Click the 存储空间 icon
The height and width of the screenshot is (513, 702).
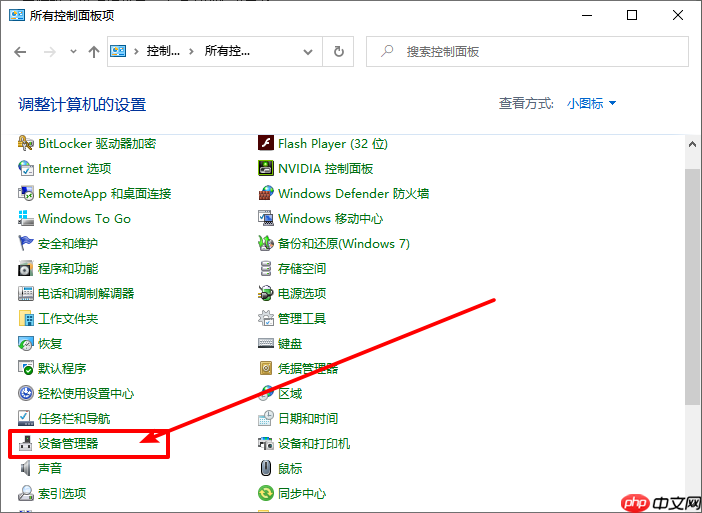(x=266, y=269)
